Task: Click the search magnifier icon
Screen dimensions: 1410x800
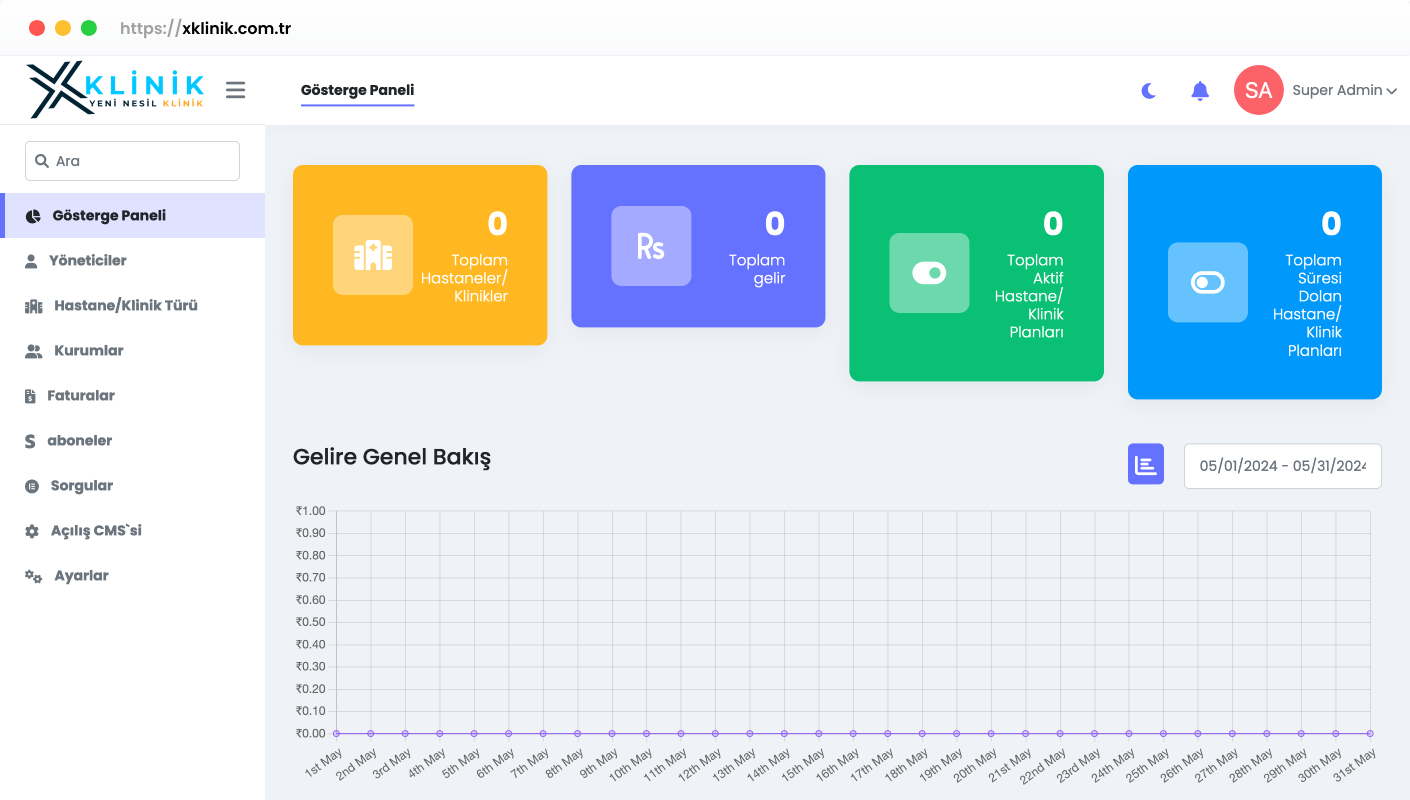Action: [x=42, y=161]
